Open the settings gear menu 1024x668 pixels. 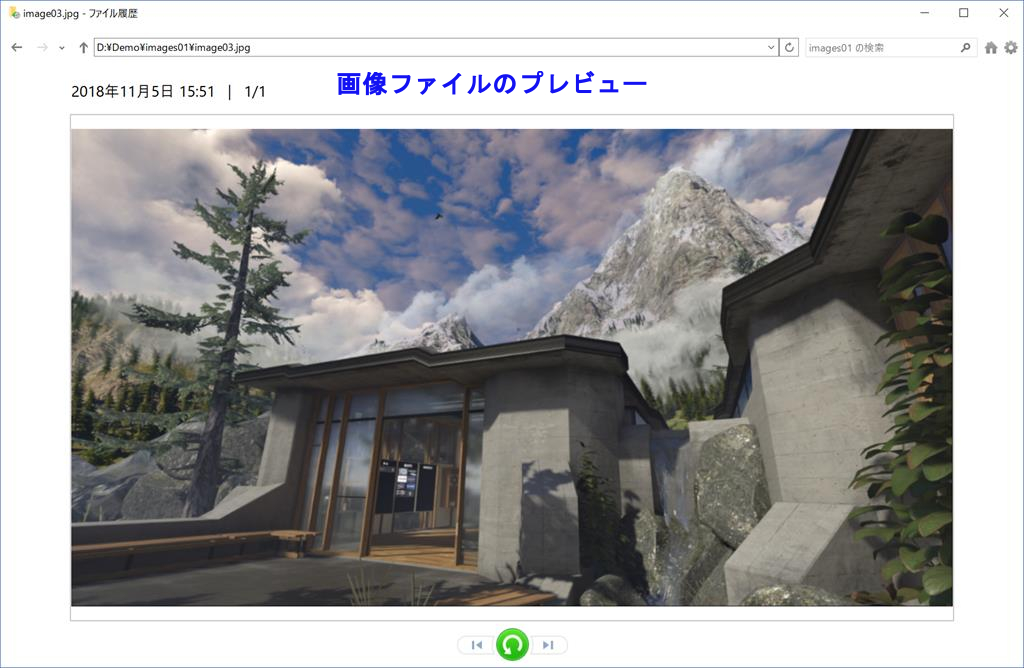click(1011, 47)
